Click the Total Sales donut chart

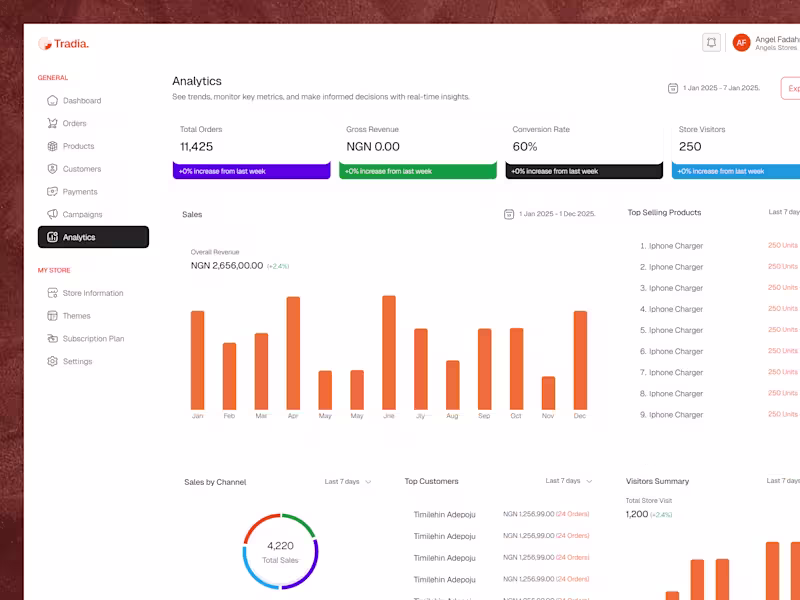[x=280, y=548]
